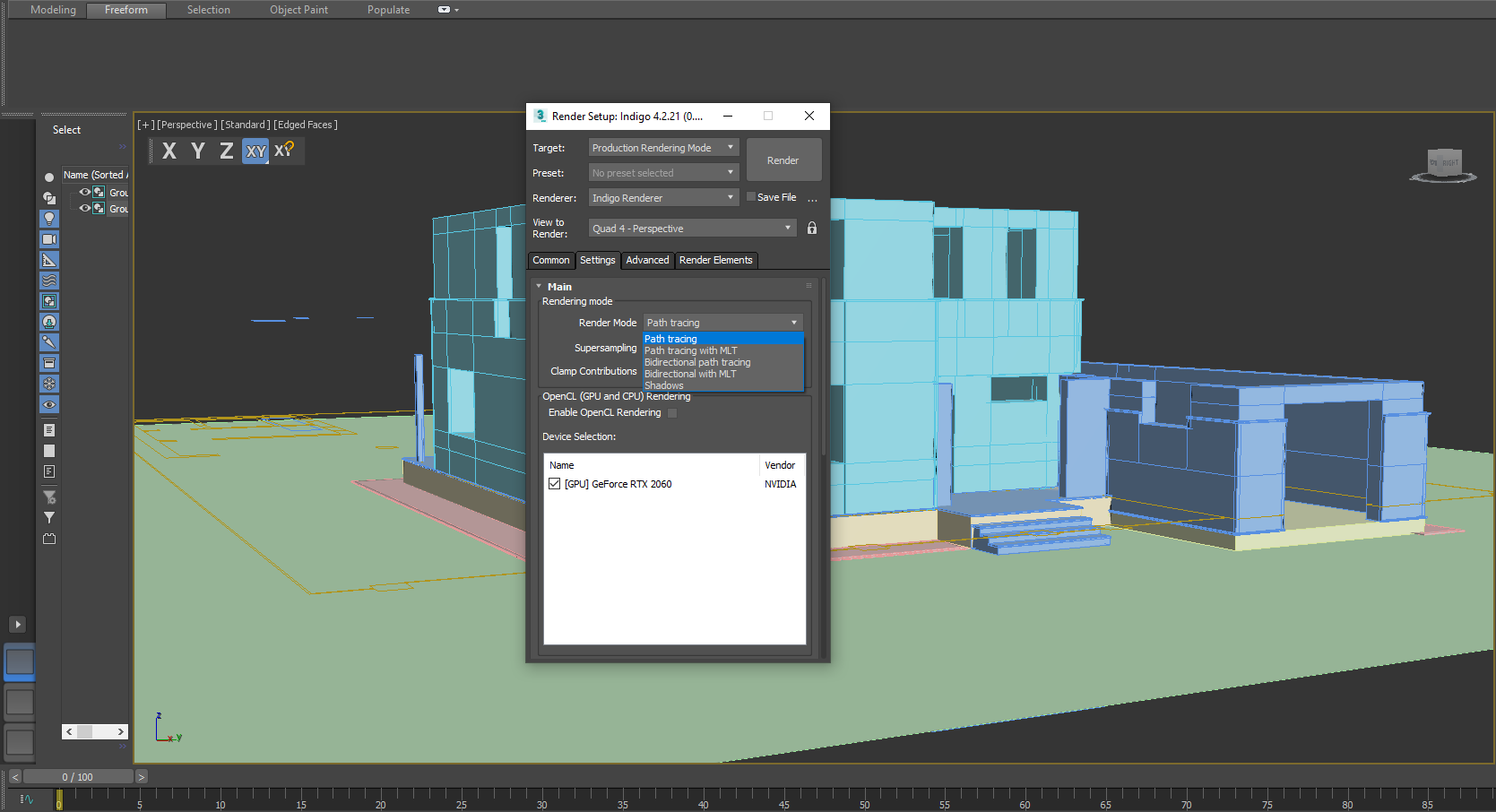Viewport: 1496px width, 812px height.
Task: Select the XY axis constraint button
Action: (x=255, y=151)
